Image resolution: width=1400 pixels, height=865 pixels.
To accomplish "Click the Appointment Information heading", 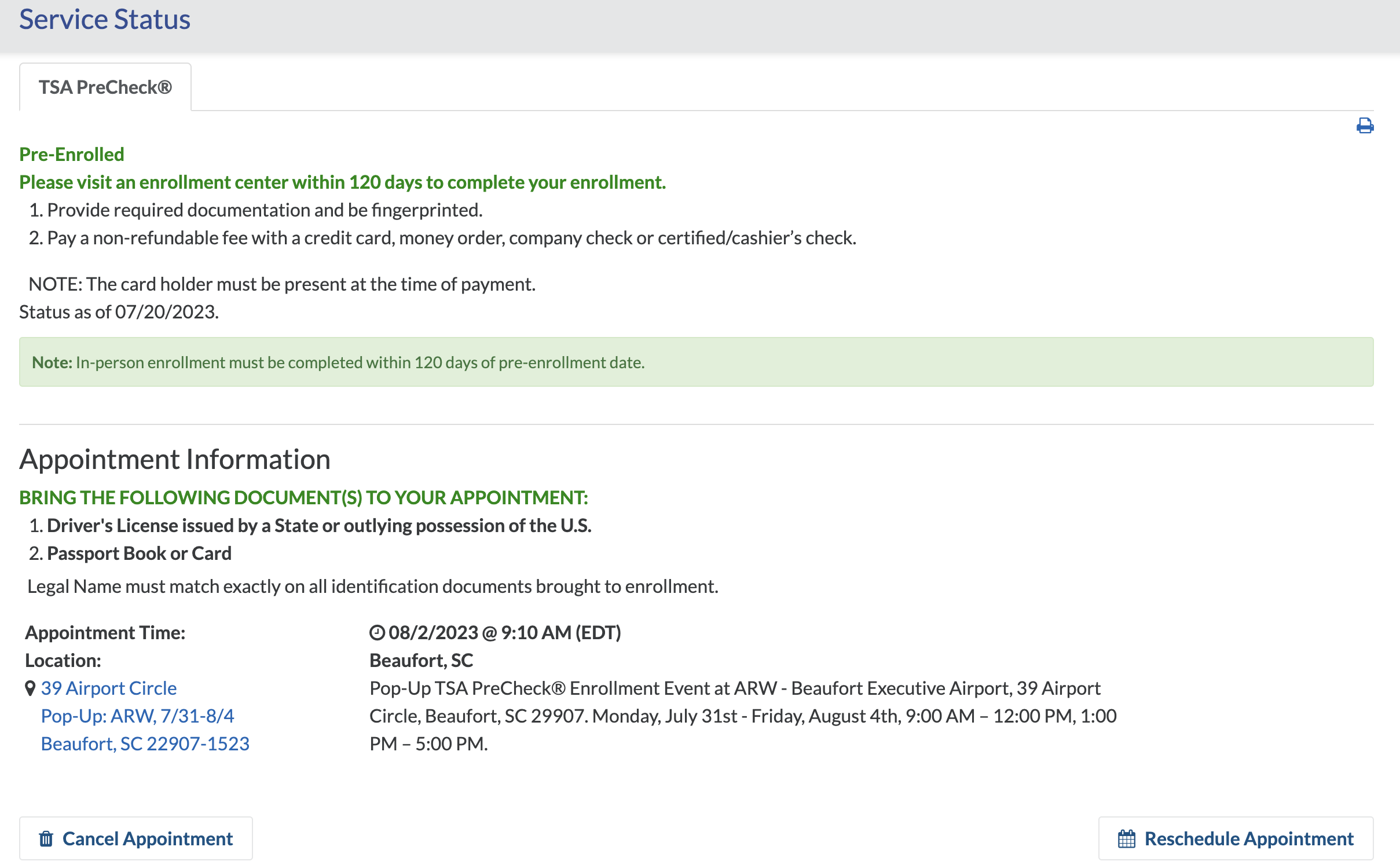I will (175, 459).
